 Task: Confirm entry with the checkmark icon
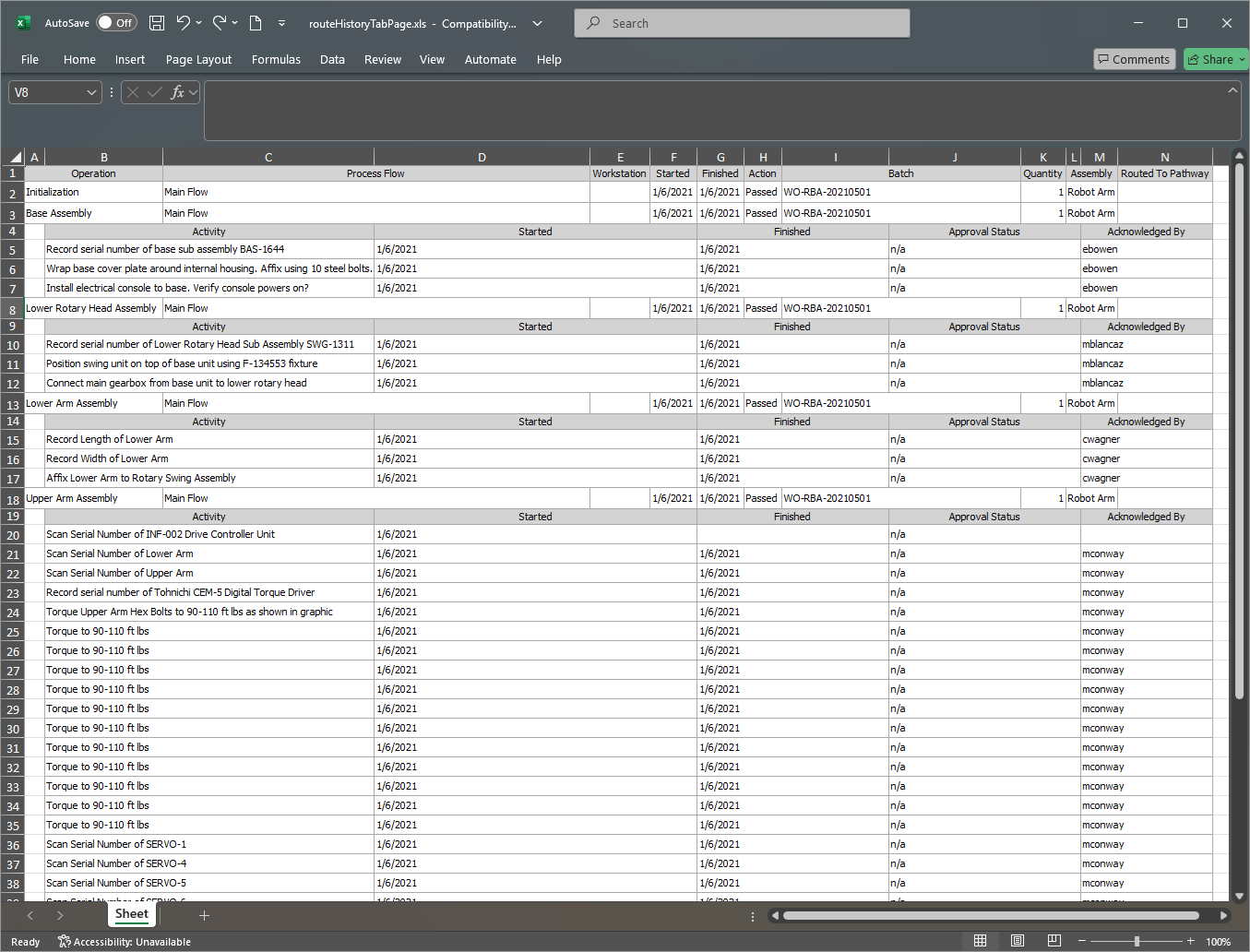154,92
